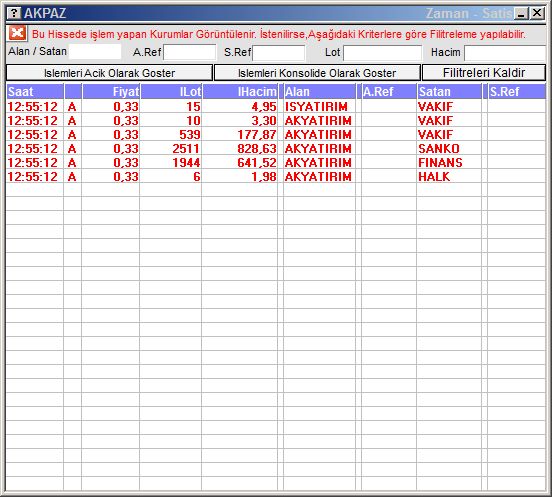Select volume value 641,52
552x497 pixels.
pyautogui.click(x=257, y=163)
